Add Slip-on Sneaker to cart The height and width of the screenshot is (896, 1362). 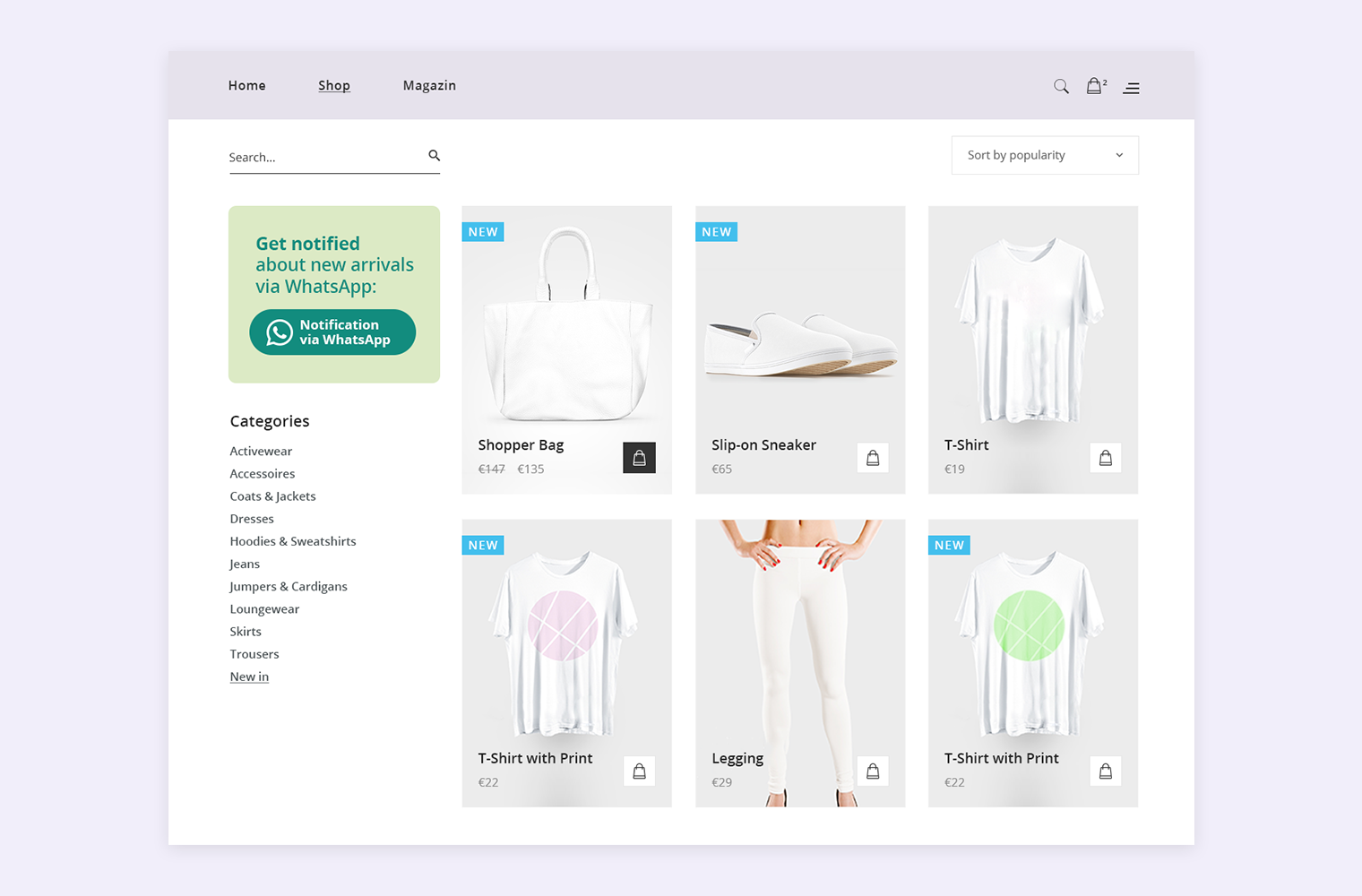tap(873, 458)
